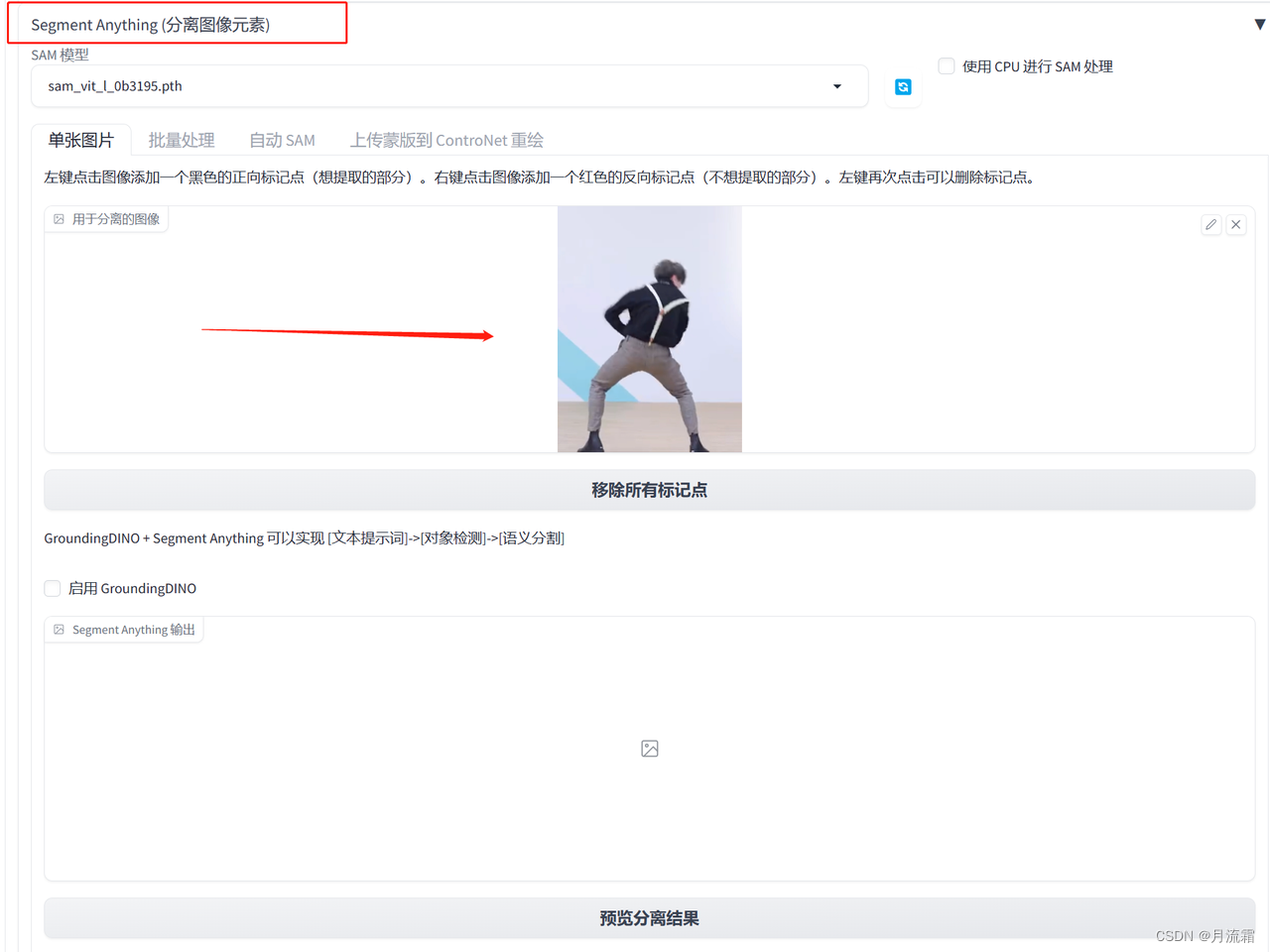Click the Segment Anything (分离图像元素) header
This screenshot has height=952, width=1270.
point(151,25)
